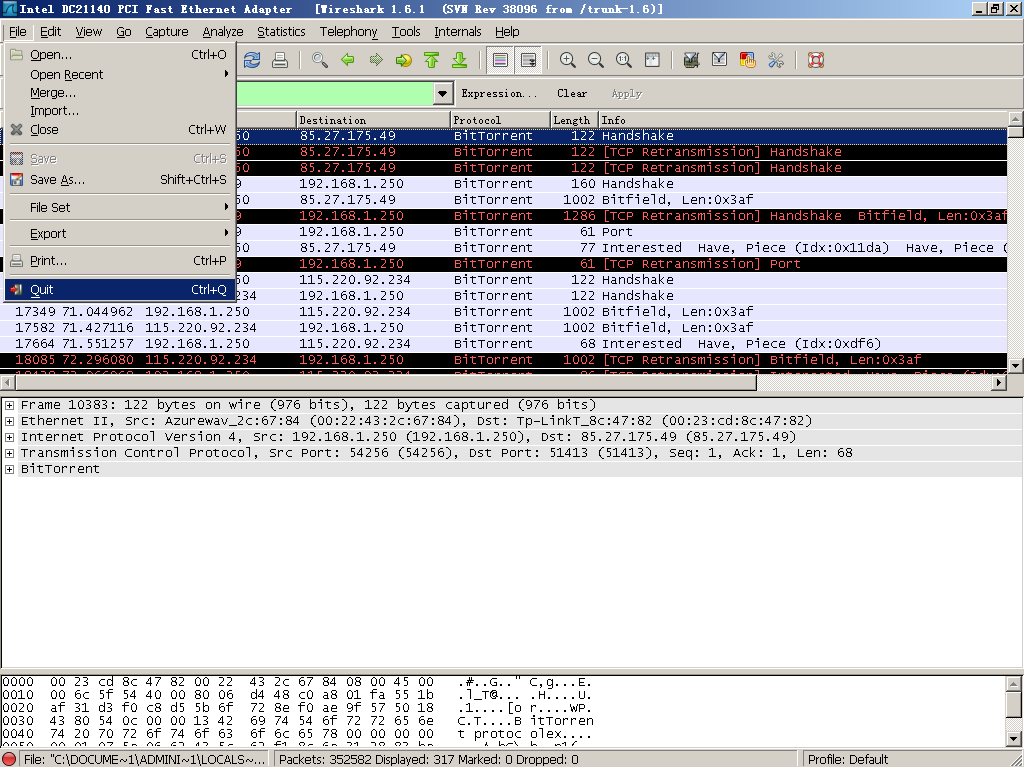1024x768 pixels.
Task: Open the filter history dropdown arrow
Action: click(443, 93)
